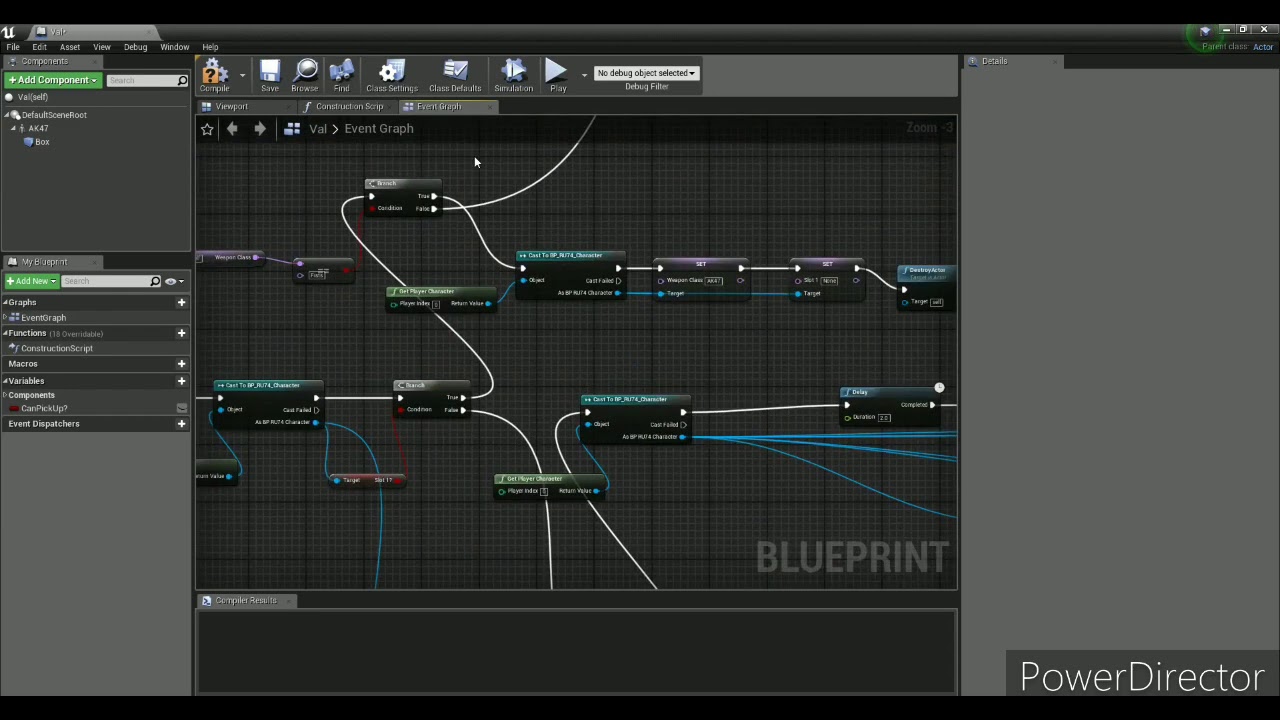
Task: Open the debug object selector dropdown
Action: [x=646, y=73]
